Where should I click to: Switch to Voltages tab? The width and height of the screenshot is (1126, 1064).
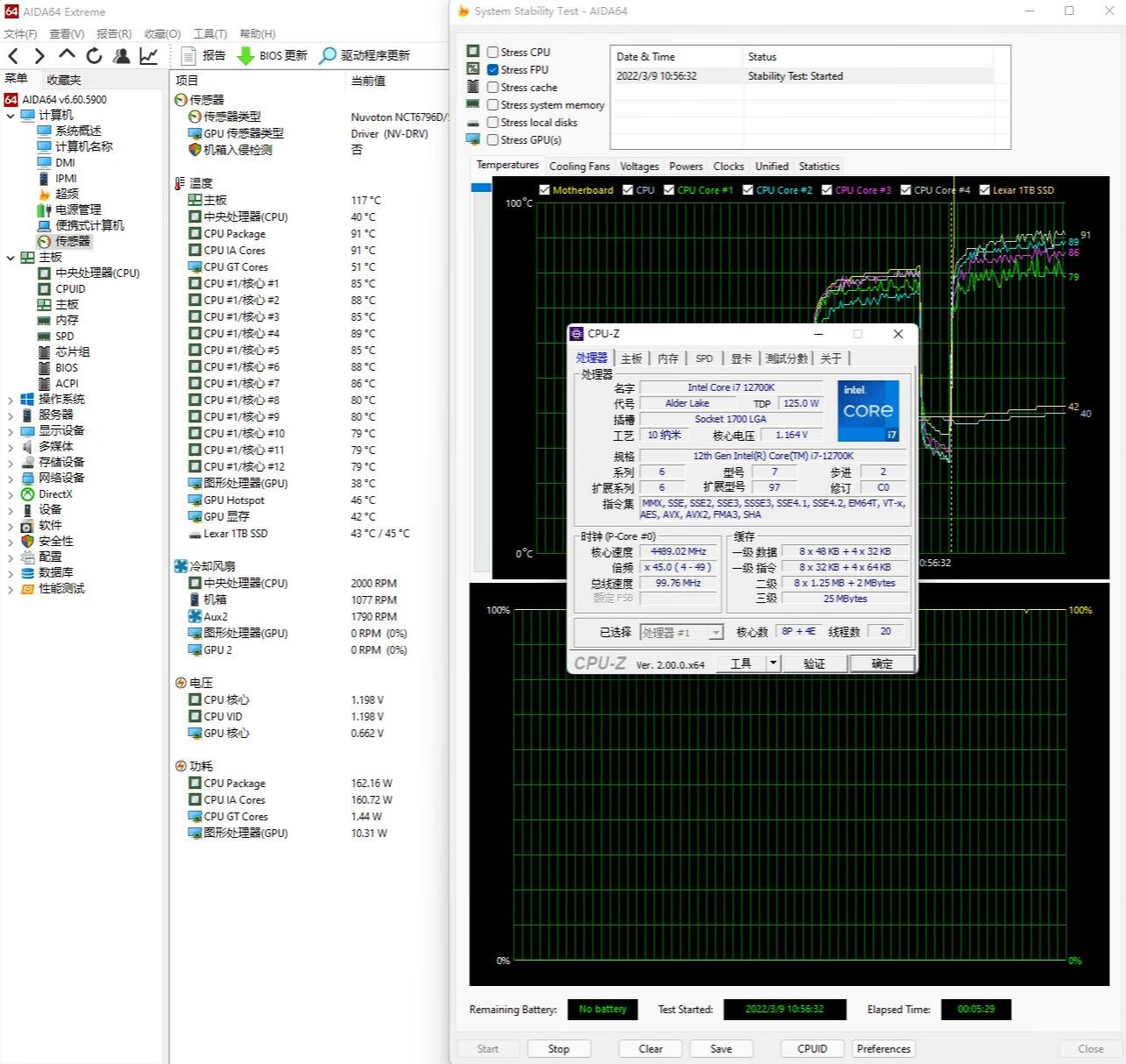[x=639, y=166]
